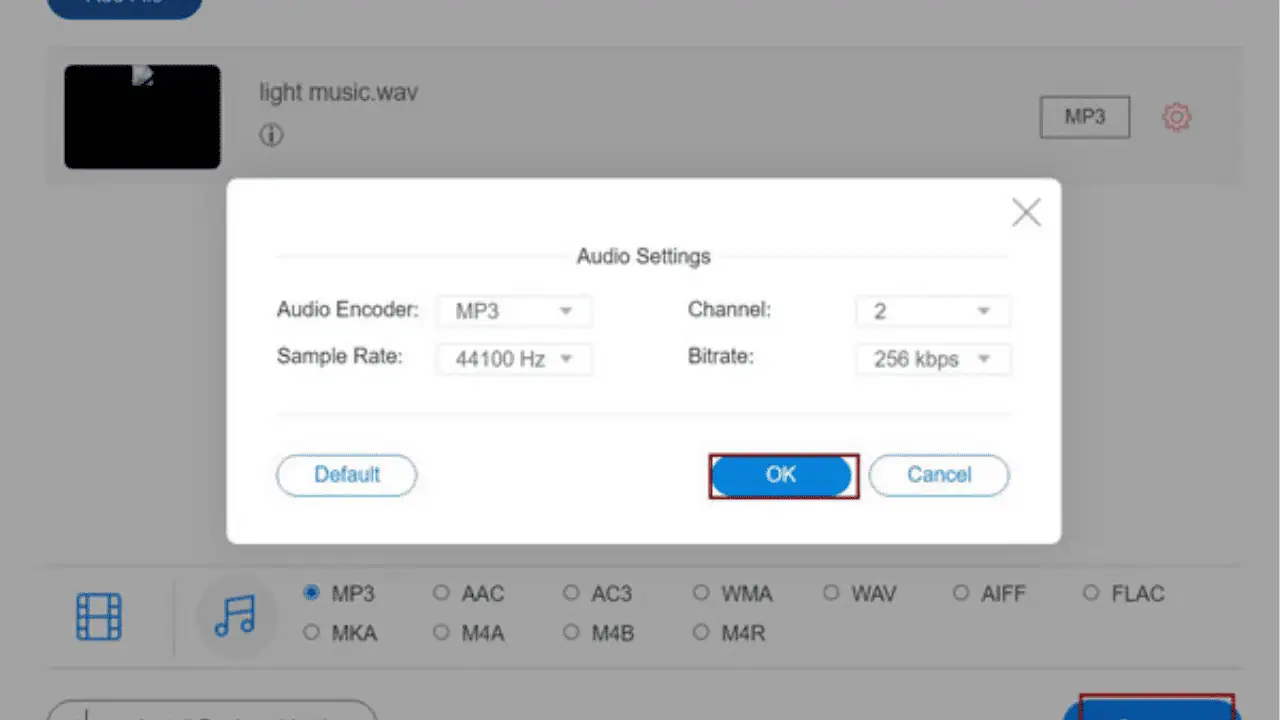
Task: Click the Bitrate label
Action: pyautogui.click(x=719, y=356)
